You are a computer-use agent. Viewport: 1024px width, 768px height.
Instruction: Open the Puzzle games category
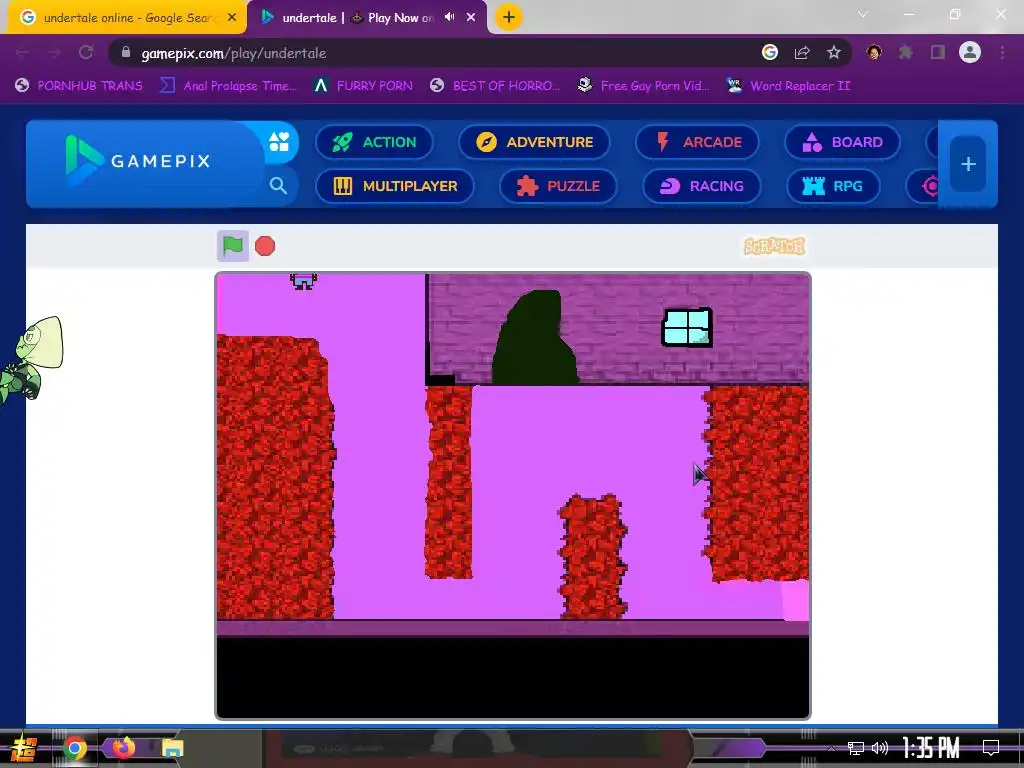(558, 186)
